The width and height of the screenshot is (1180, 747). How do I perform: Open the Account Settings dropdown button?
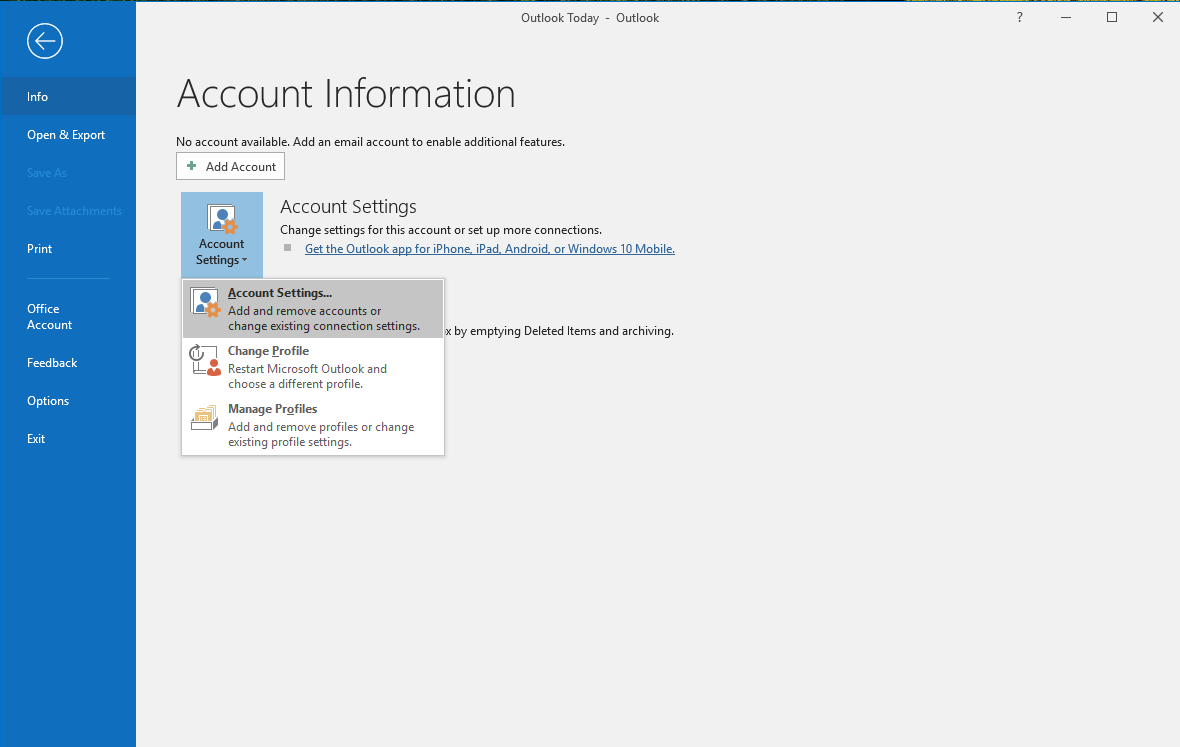[222, 235]
